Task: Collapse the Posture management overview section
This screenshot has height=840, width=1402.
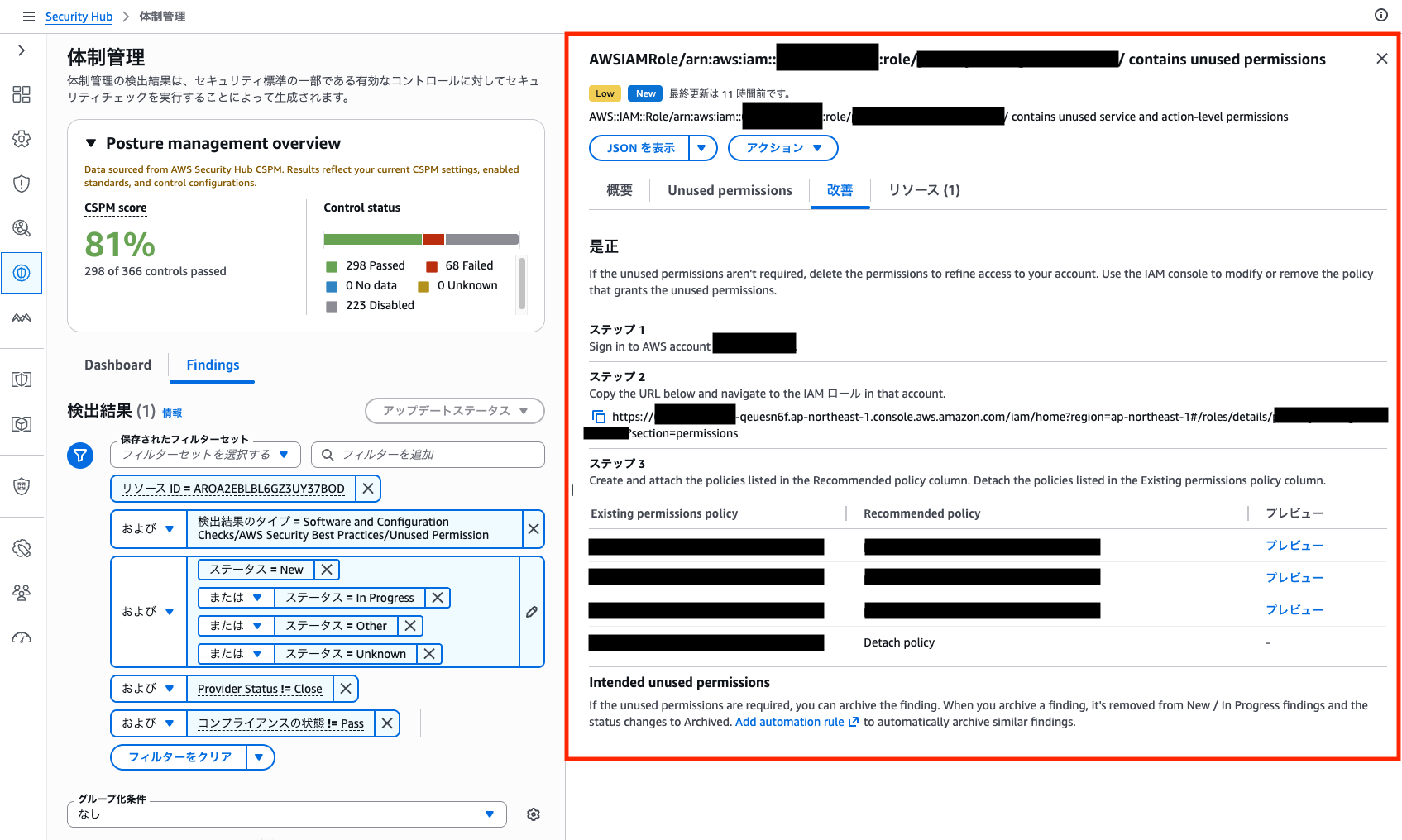Action: point(91,143)
